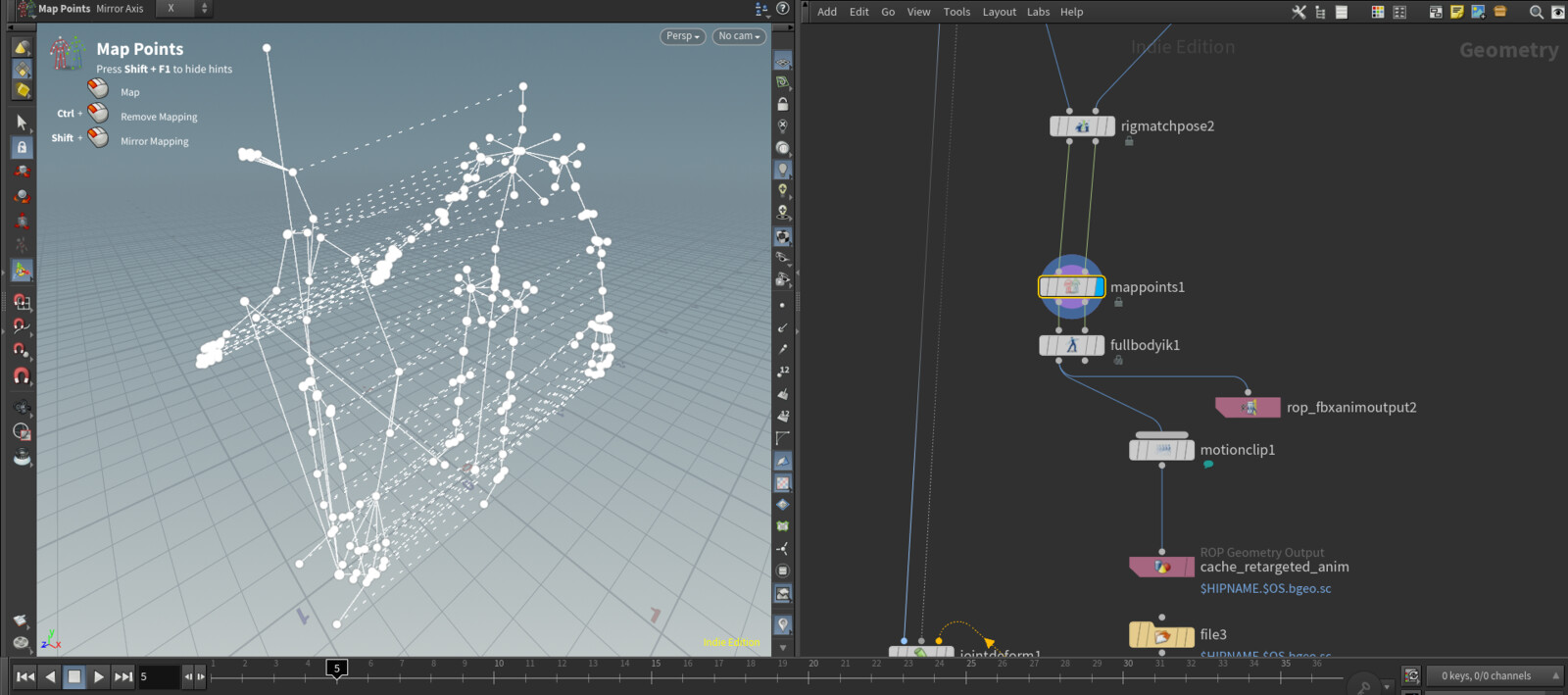
Task: Select the rop_fbxanimoutput2 node
Action: pyautogui.click(x=1248, y=407)
